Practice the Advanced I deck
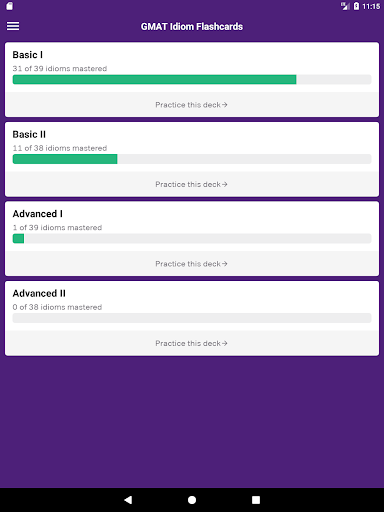The width and height of the screenshot is (384, 512). (x=192, y=264)
